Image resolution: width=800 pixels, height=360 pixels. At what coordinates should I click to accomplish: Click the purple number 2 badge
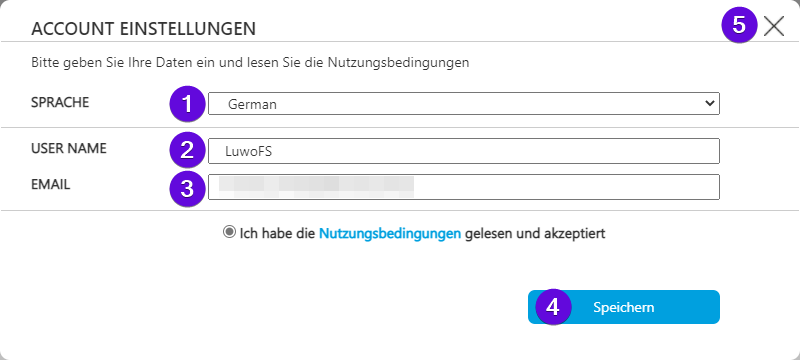click(x=187, y=150)
